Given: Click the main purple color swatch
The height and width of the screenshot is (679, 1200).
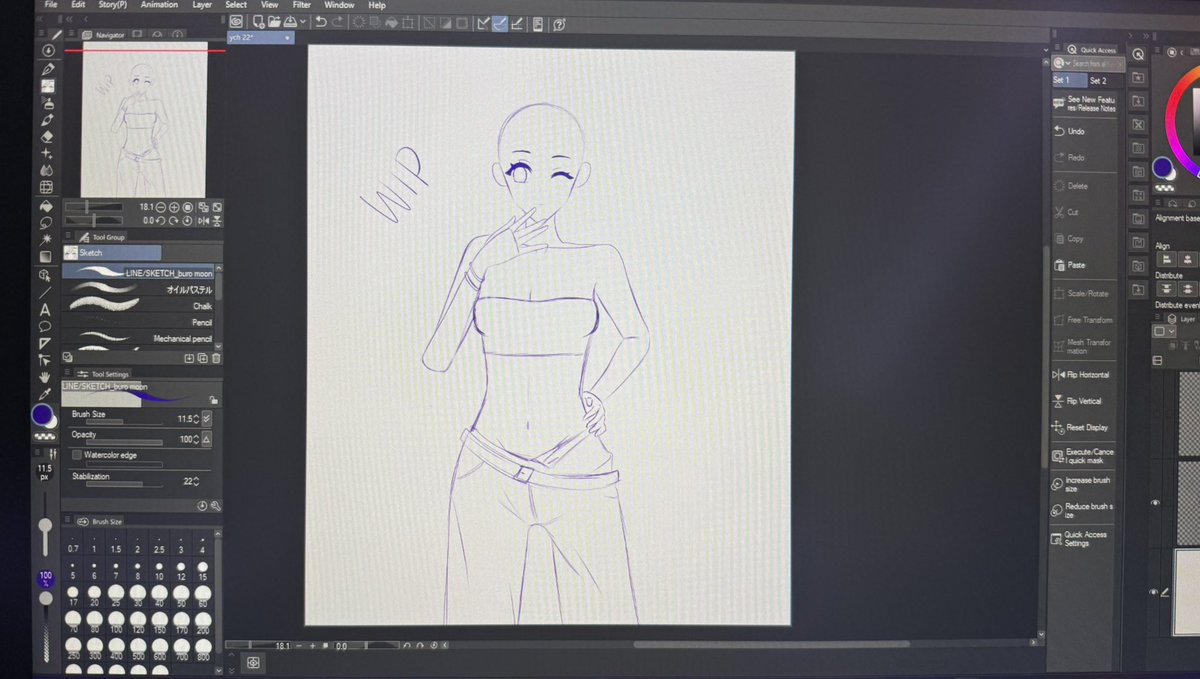Looking at the screenshot, I should 42,414.
